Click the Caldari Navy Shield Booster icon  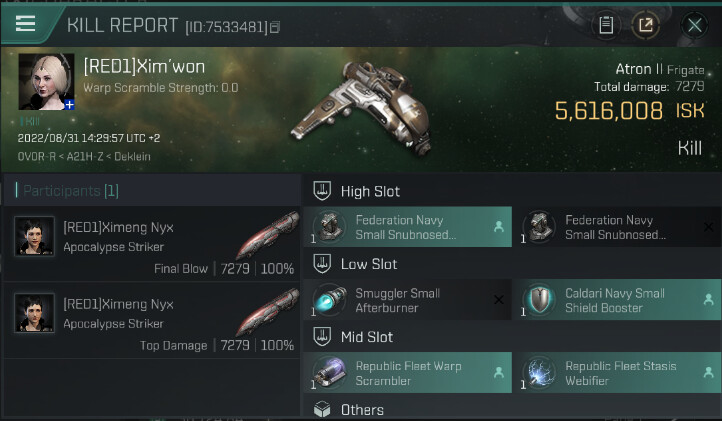[539, 300]
